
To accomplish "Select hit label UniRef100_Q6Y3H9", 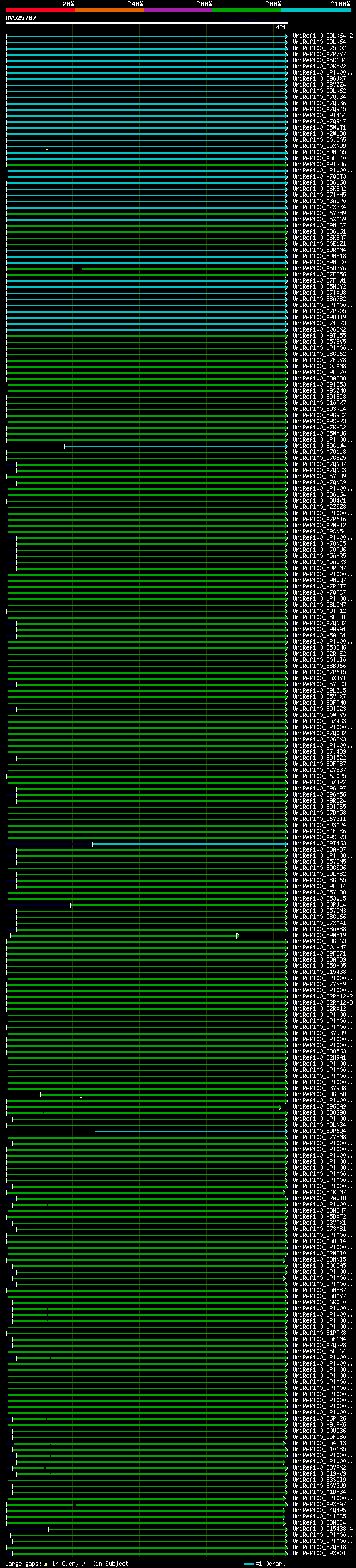I will [319, 213].
